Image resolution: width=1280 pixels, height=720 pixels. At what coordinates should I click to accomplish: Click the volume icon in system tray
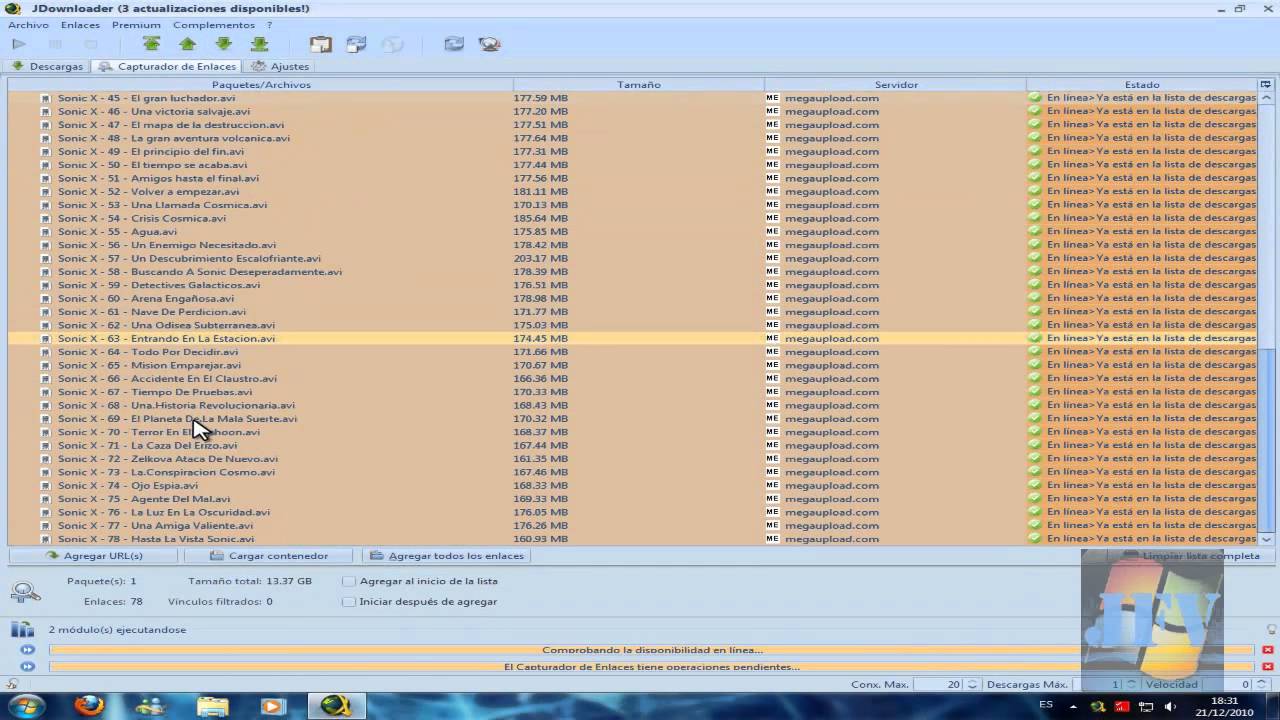[x=1169, y=706]
